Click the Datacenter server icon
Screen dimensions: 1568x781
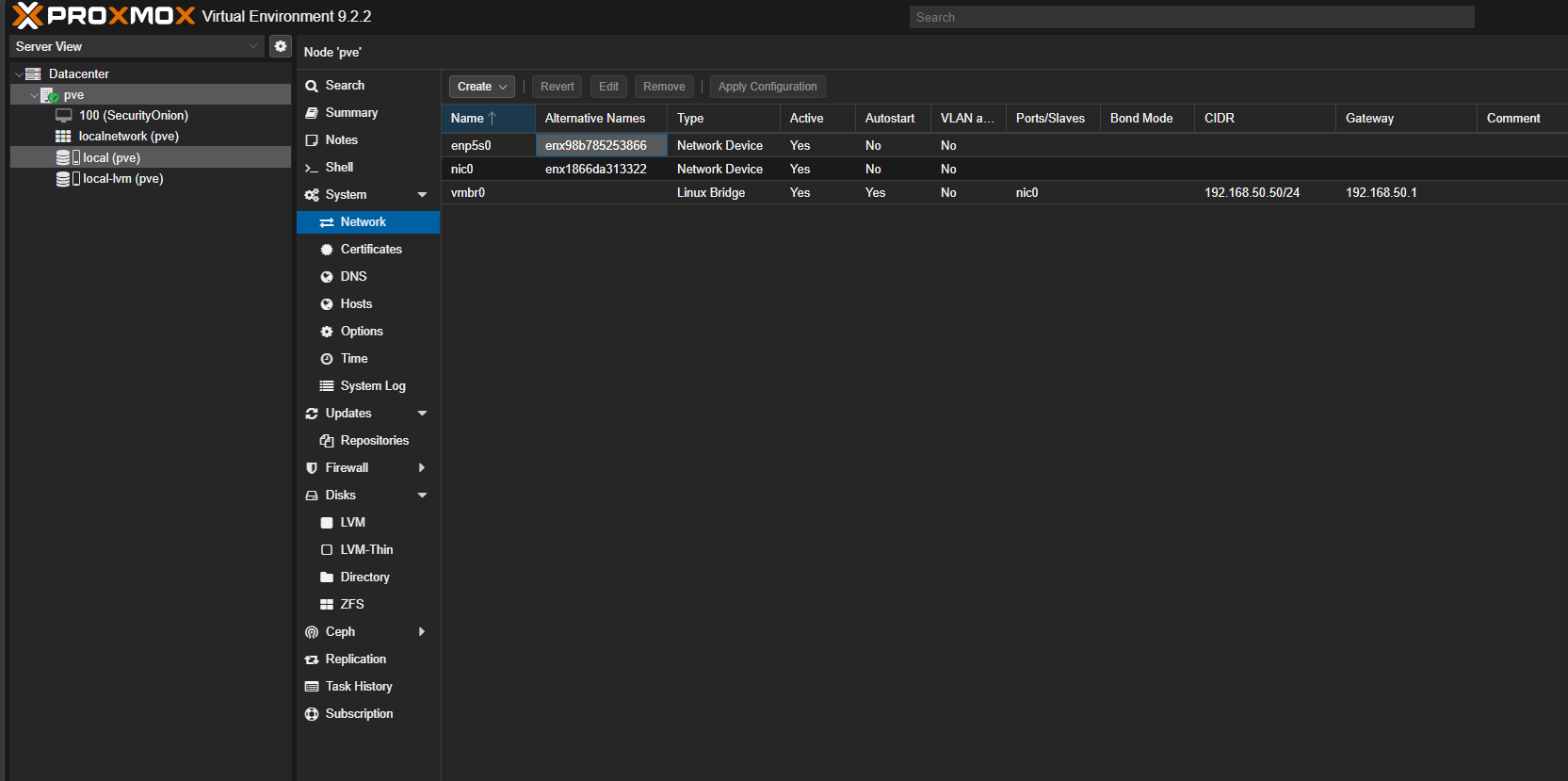33,73
